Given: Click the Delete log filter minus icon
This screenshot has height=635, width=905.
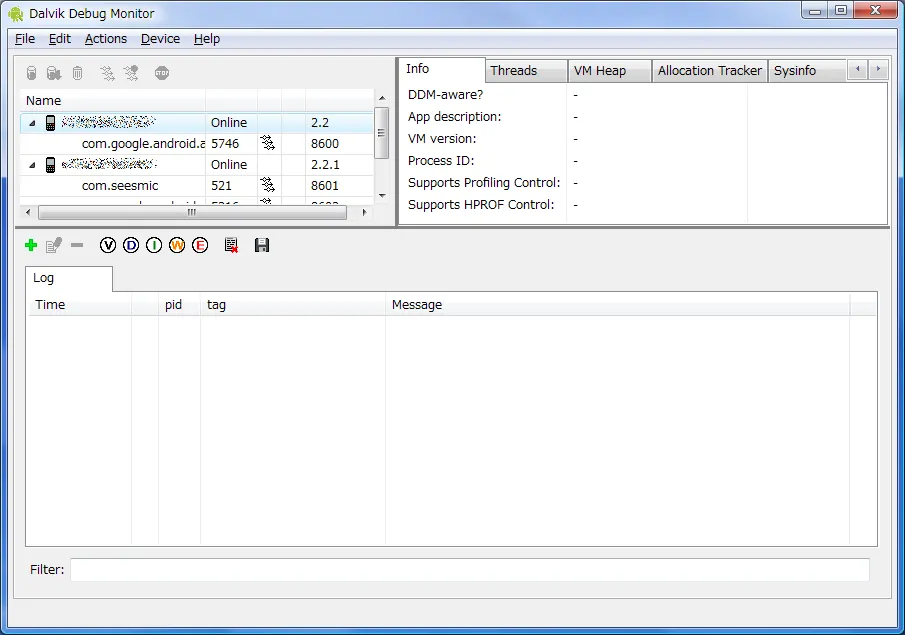Looking at the screenshot, I should pyautogui.click(x=77, y=245).
